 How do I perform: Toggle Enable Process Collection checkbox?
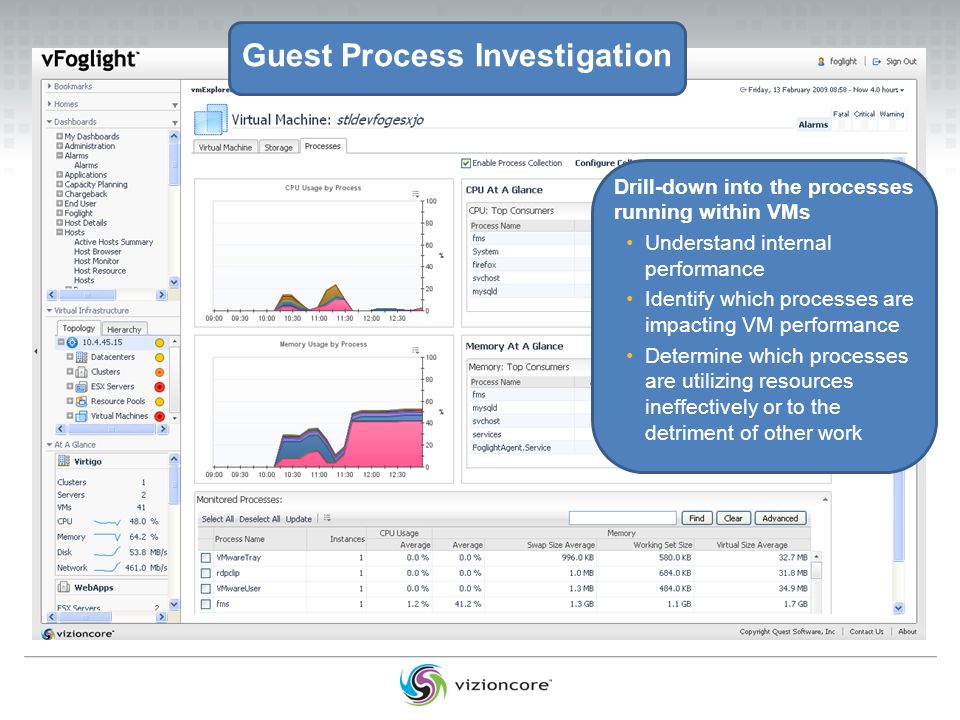466,163
